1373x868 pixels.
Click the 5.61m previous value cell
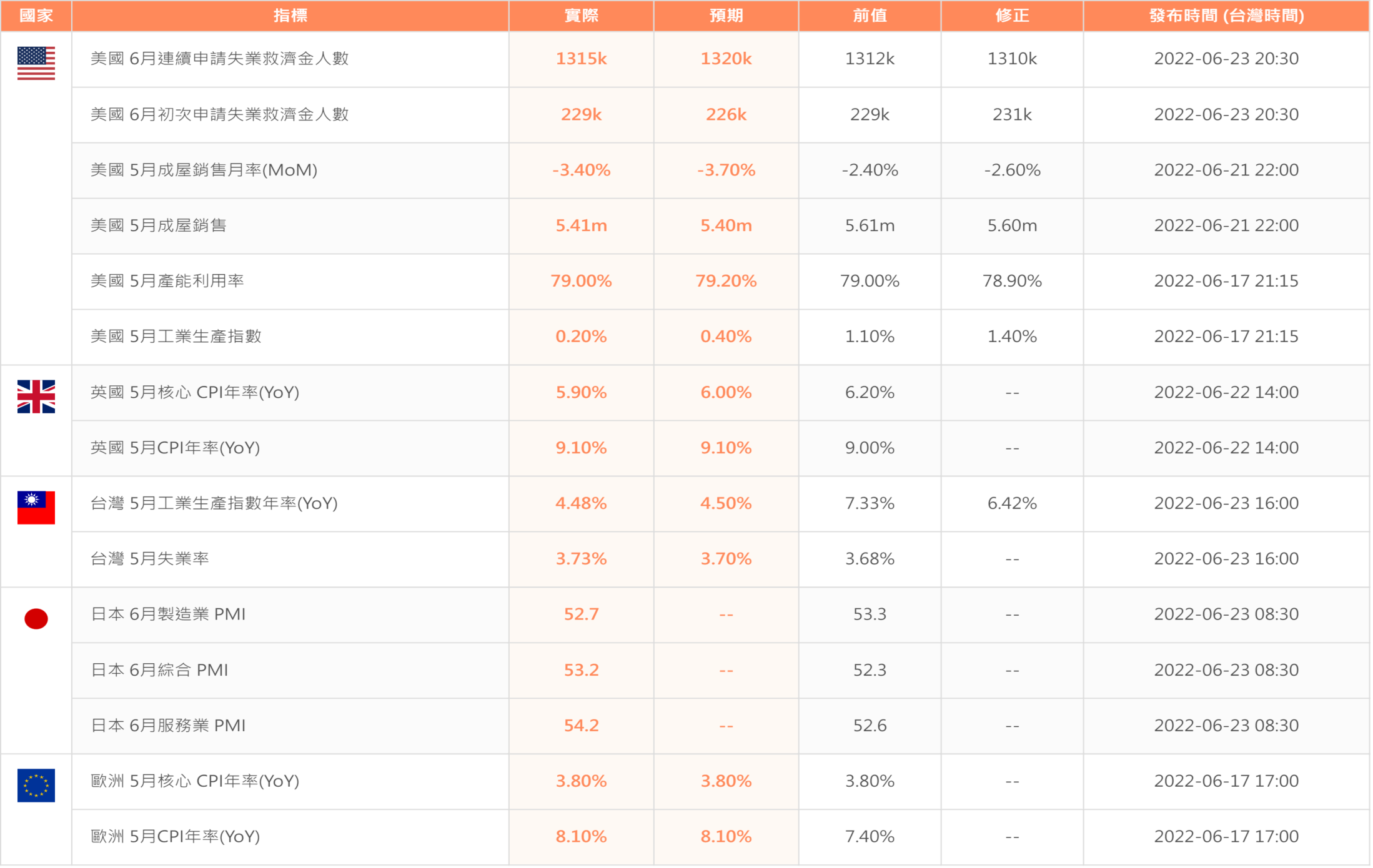[870, 225]
